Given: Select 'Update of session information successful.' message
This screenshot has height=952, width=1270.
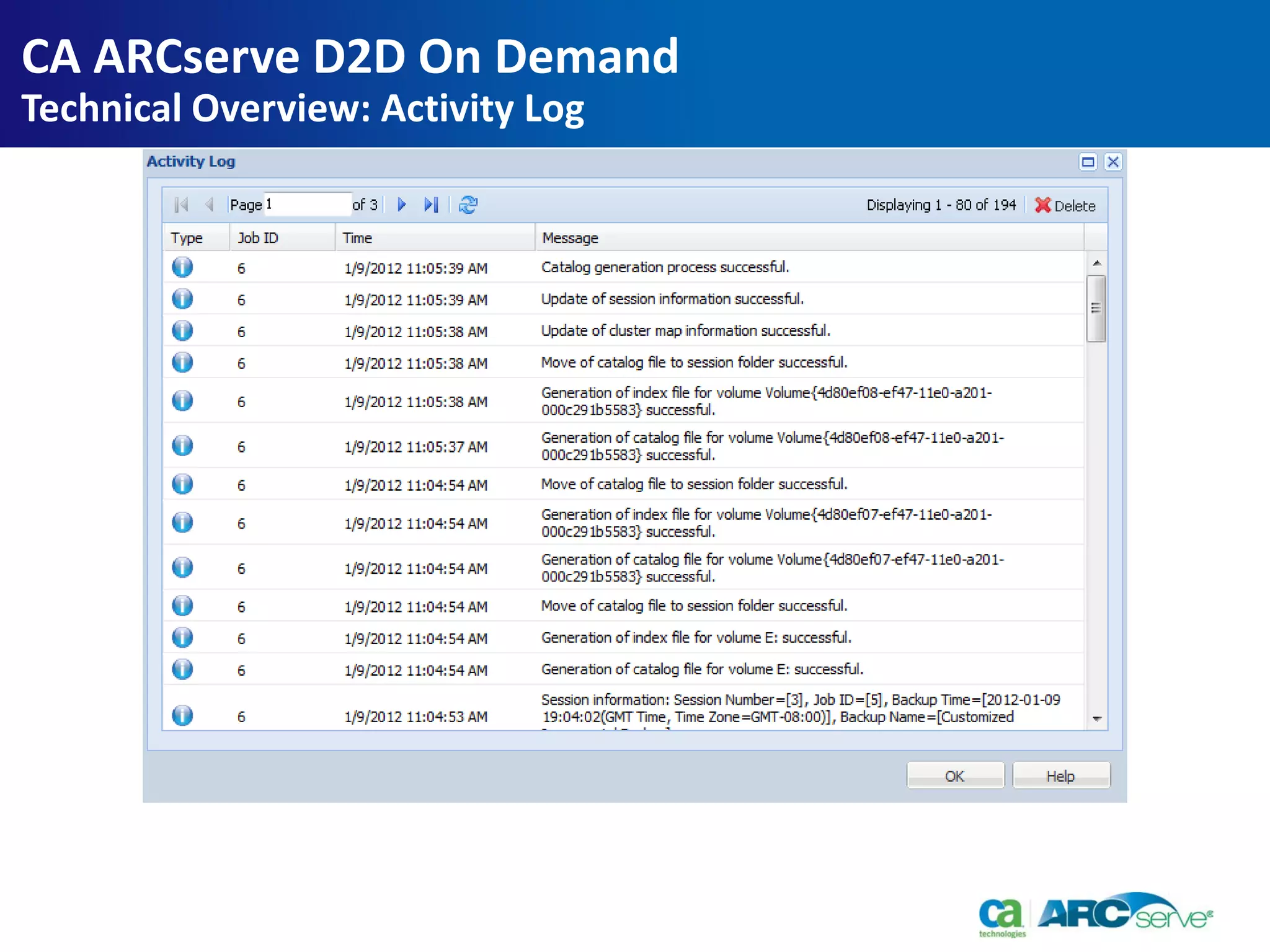Looking at the screenshot, I should pos(672,299).
